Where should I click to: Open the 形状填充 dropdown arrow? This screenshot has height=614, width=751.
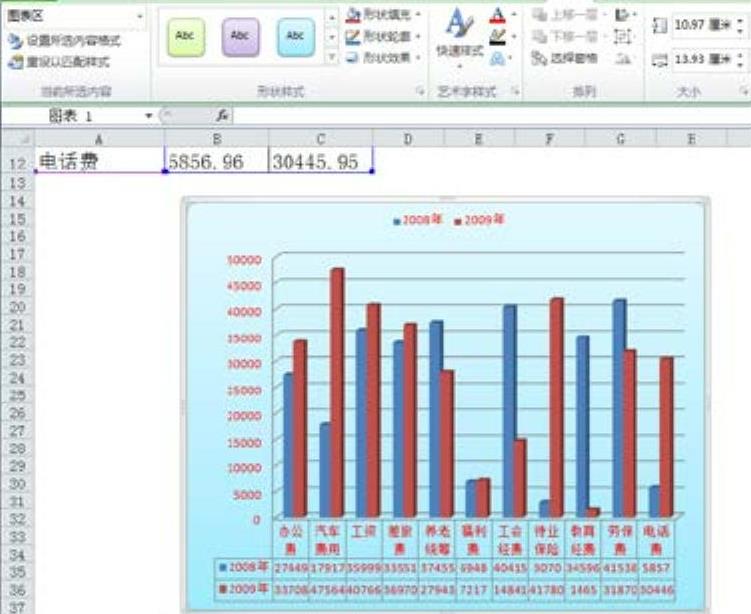point(418,15)
